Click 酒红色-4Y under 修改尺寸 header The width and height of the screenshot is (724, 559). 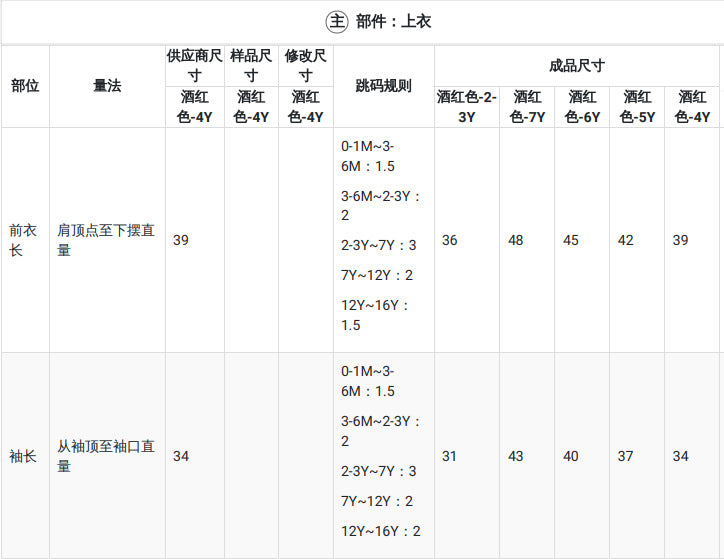[x=306, y=107]
